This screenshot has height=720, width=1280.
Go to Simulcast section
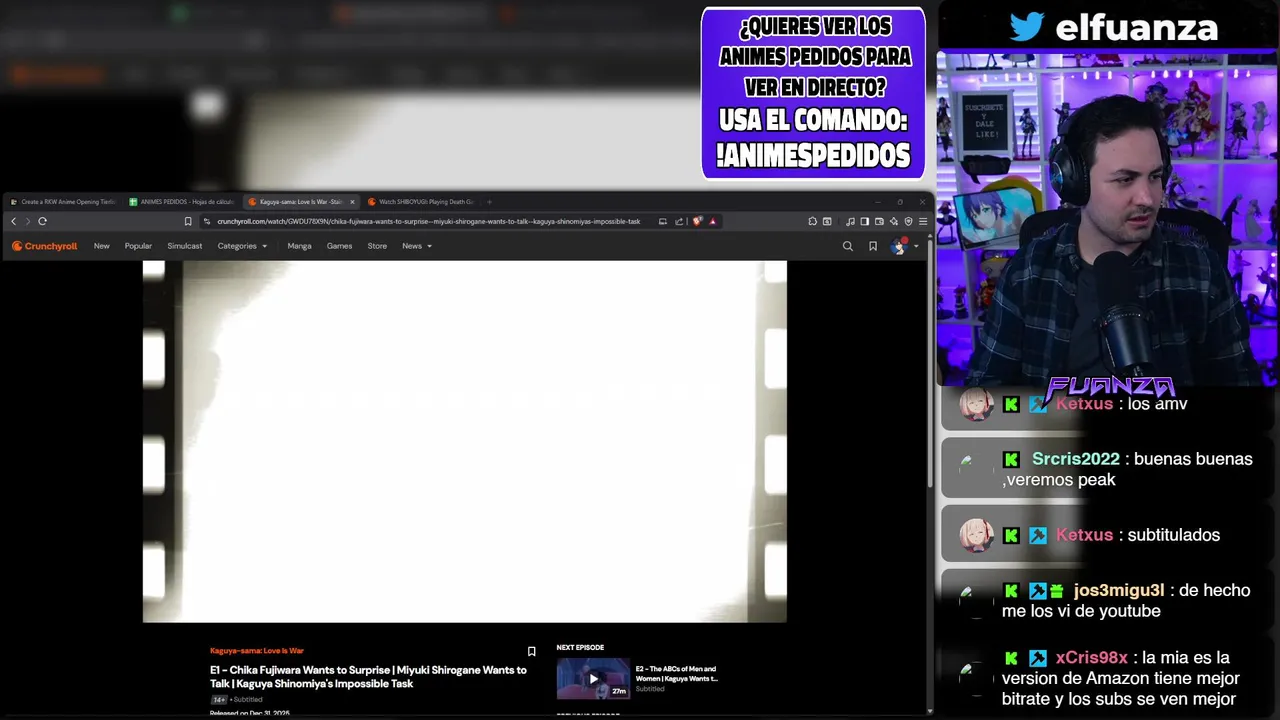tap(185, 246)
